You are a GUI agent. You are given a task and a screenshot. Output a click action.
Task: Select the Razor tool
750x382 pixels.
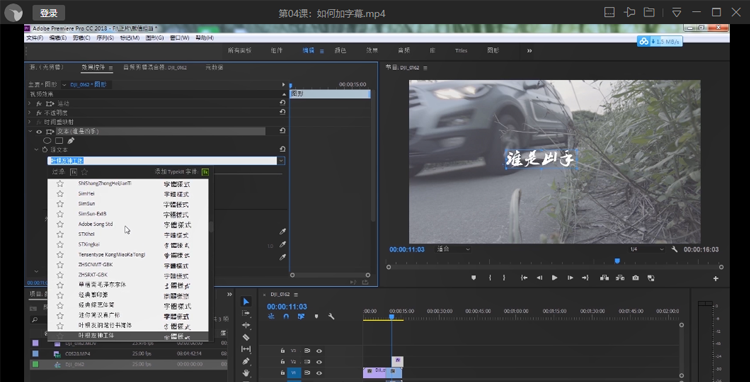pyautogui.click(x=246, y=337)
